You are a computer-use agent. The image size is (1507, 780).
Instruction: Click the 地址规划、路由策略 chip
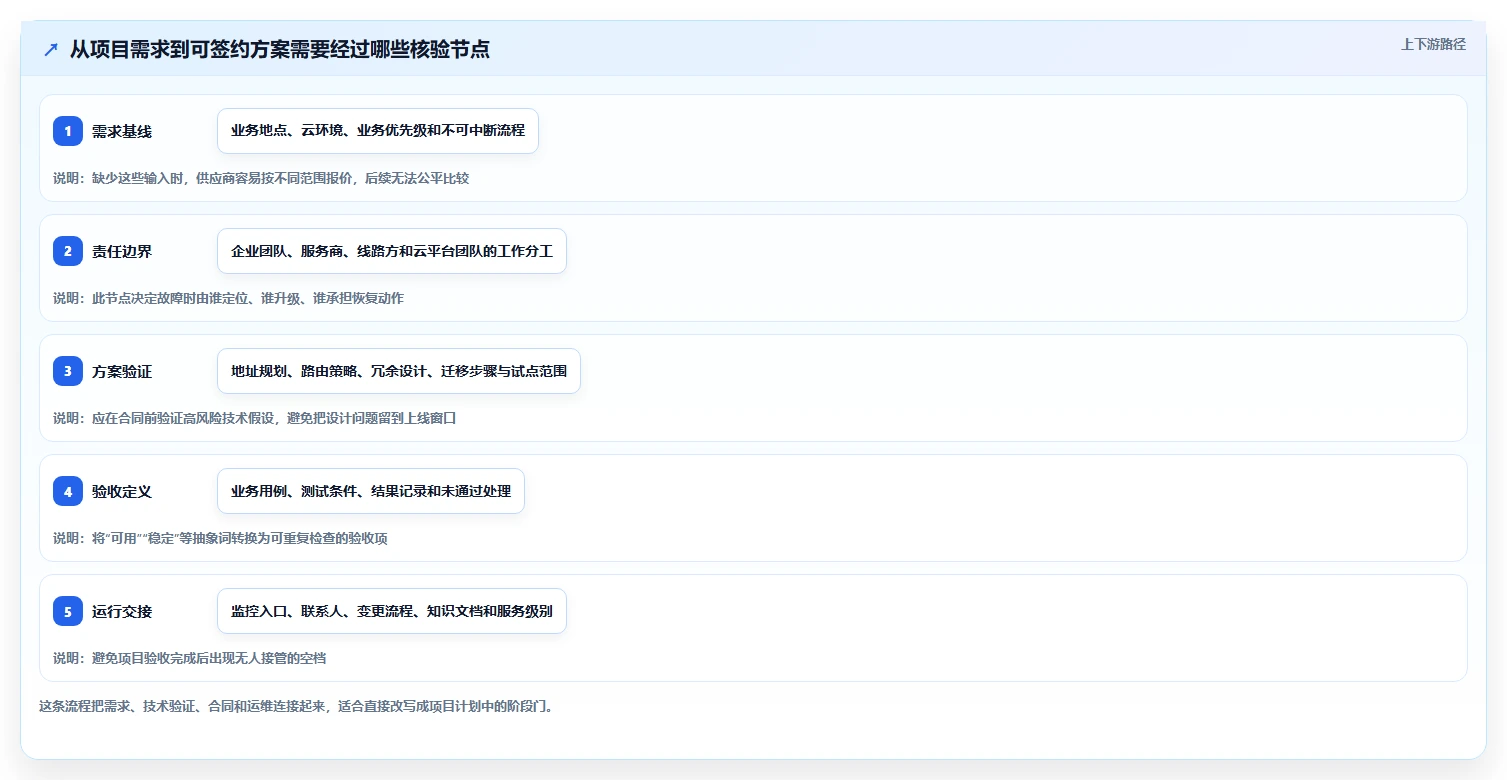[399, 371]
